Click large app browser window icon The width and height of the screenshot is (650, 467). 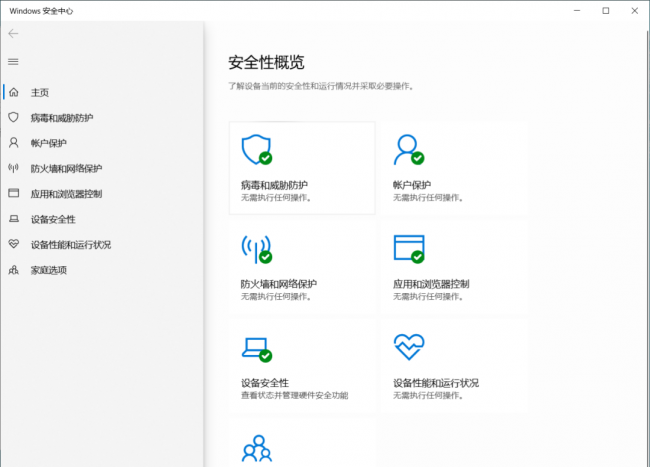coord(409,249)
